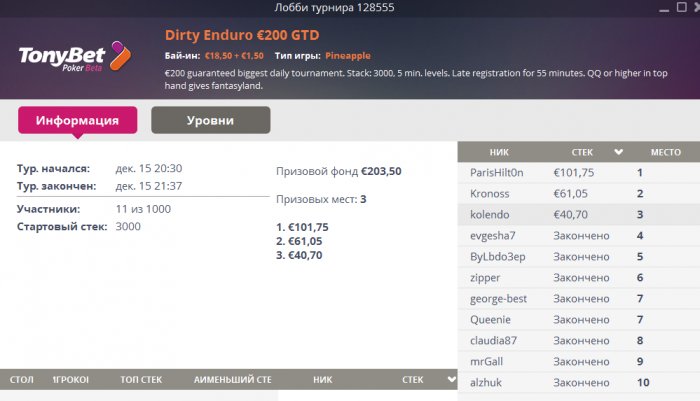
Task: Select player ParisHilt0n row
Action: 579,173
